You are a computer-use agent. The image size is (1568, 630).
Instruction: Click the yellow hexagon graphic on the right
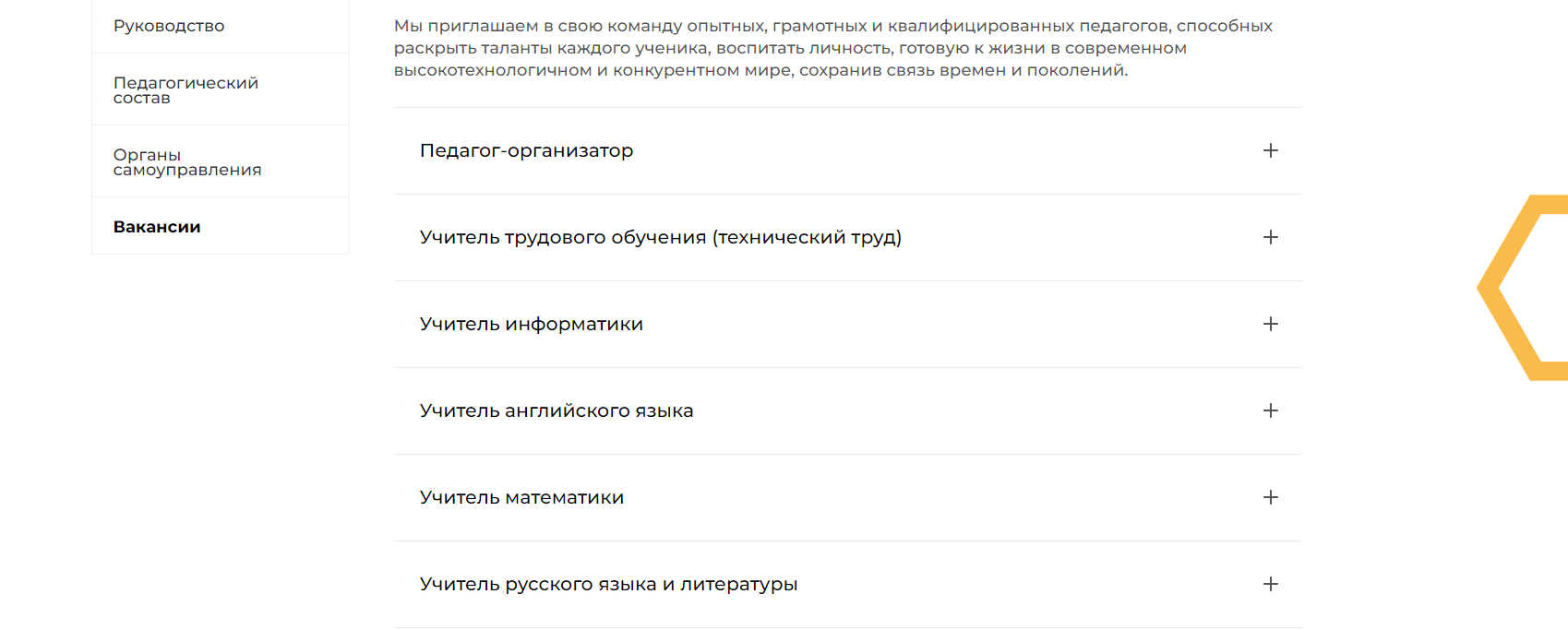click(1522, 288)
